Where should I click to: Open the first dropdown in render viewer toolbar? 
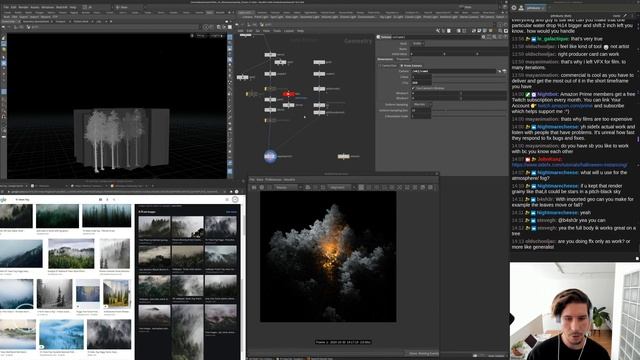pos(288,187)
